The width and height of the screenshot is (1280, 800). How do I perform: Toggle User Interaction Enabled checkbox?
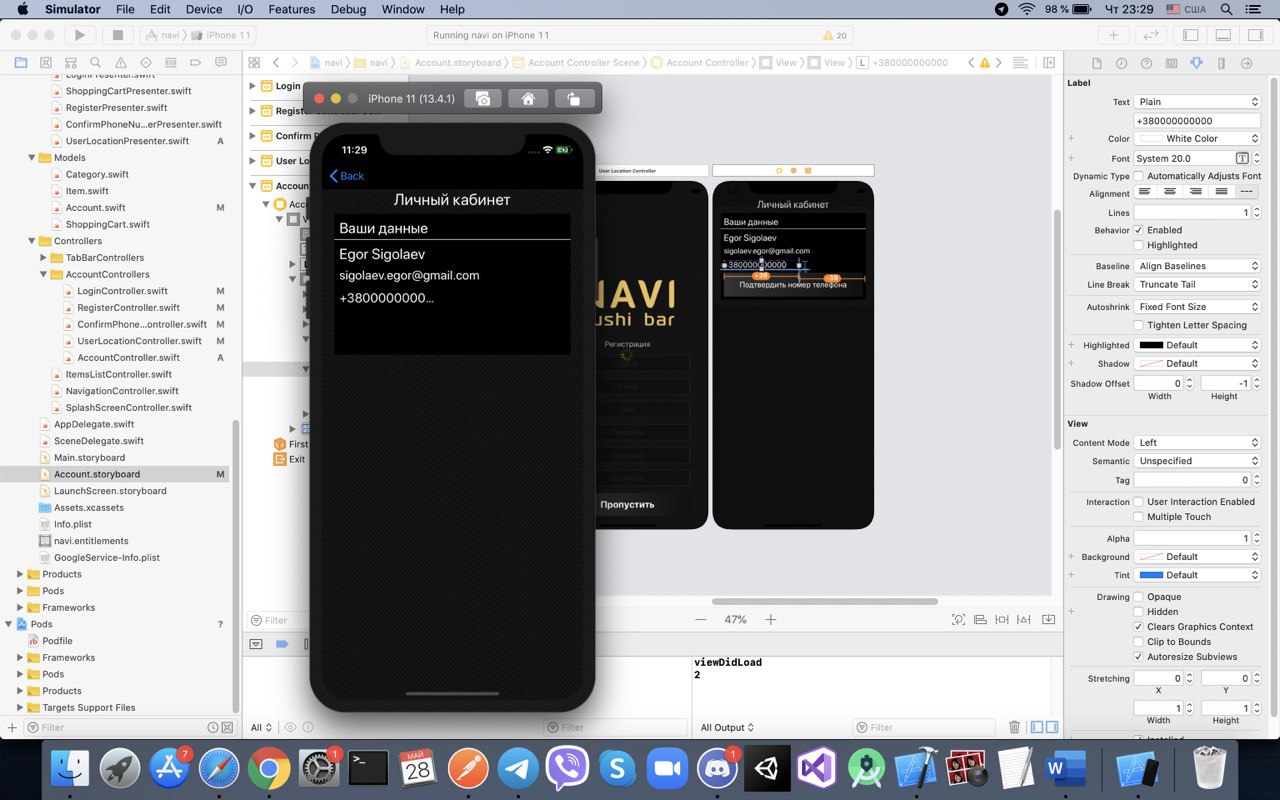[x=1138, y=502]
